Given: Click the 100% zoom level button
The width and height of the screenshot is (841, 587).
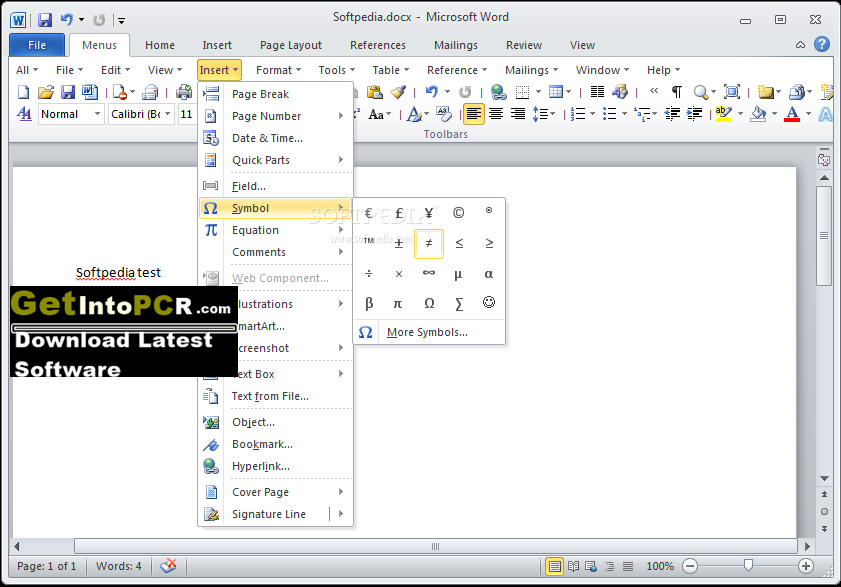Looking at the screenshot, I should point(660,566).
